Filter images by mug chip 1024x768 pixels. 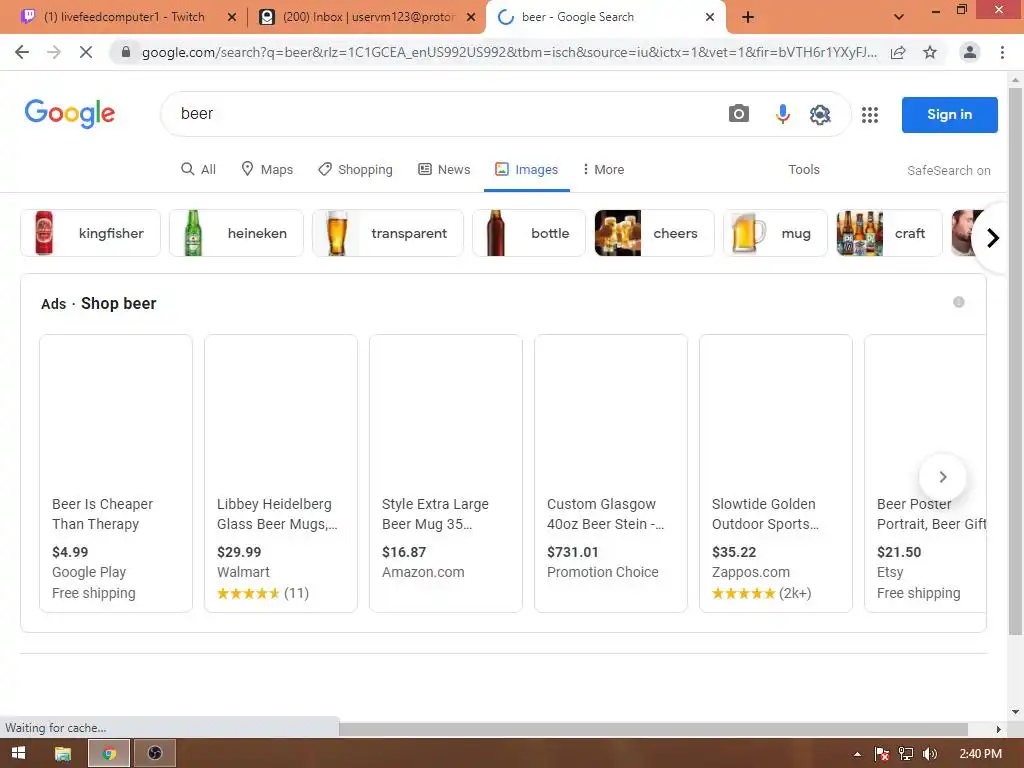(775, 233)
